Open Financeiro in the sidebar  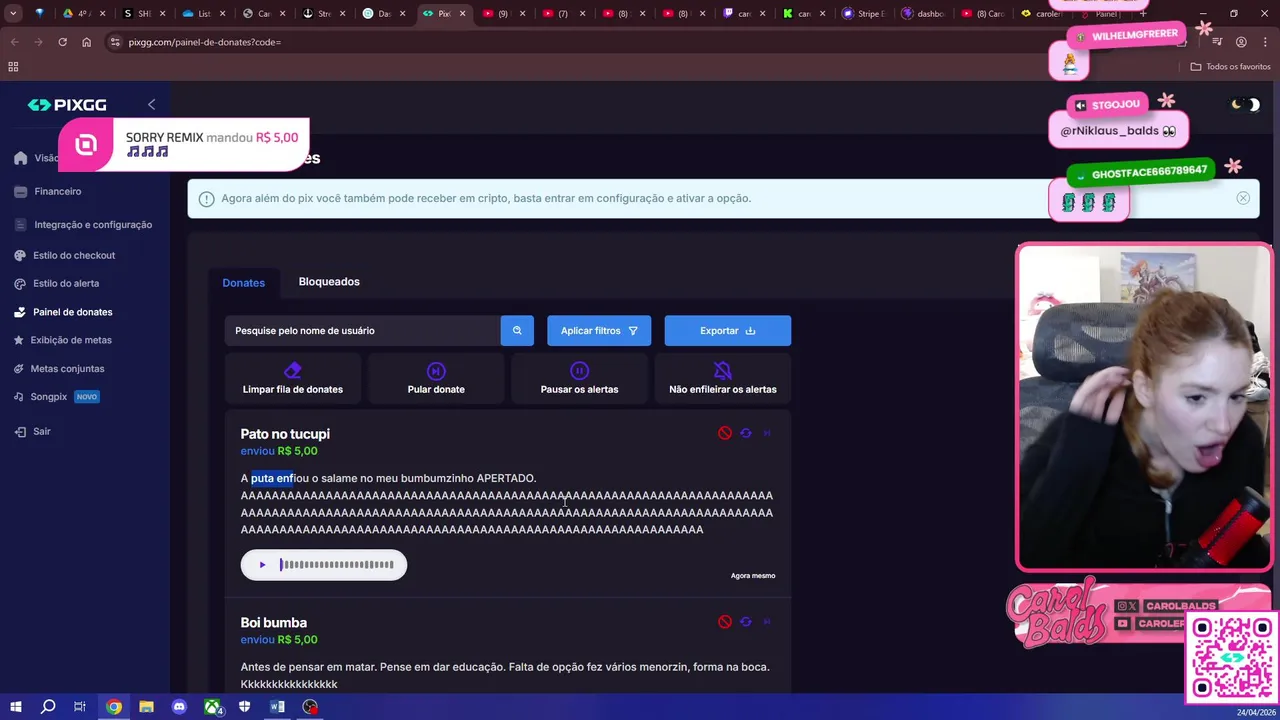pos(57,191)
